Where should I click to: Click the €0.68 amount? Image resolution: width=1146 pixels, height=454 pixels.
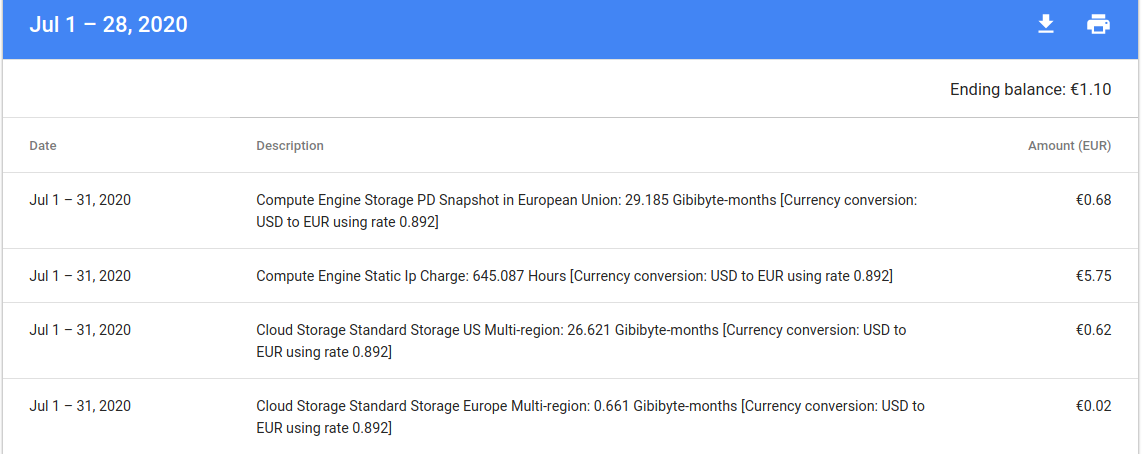pyautogui.click(x=1093, y=200)
